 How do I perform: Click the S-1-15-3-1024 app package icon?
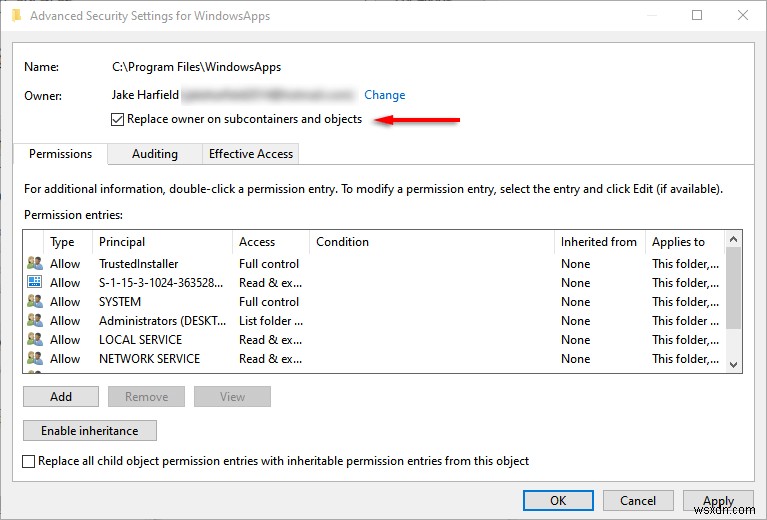coord(35,282)
